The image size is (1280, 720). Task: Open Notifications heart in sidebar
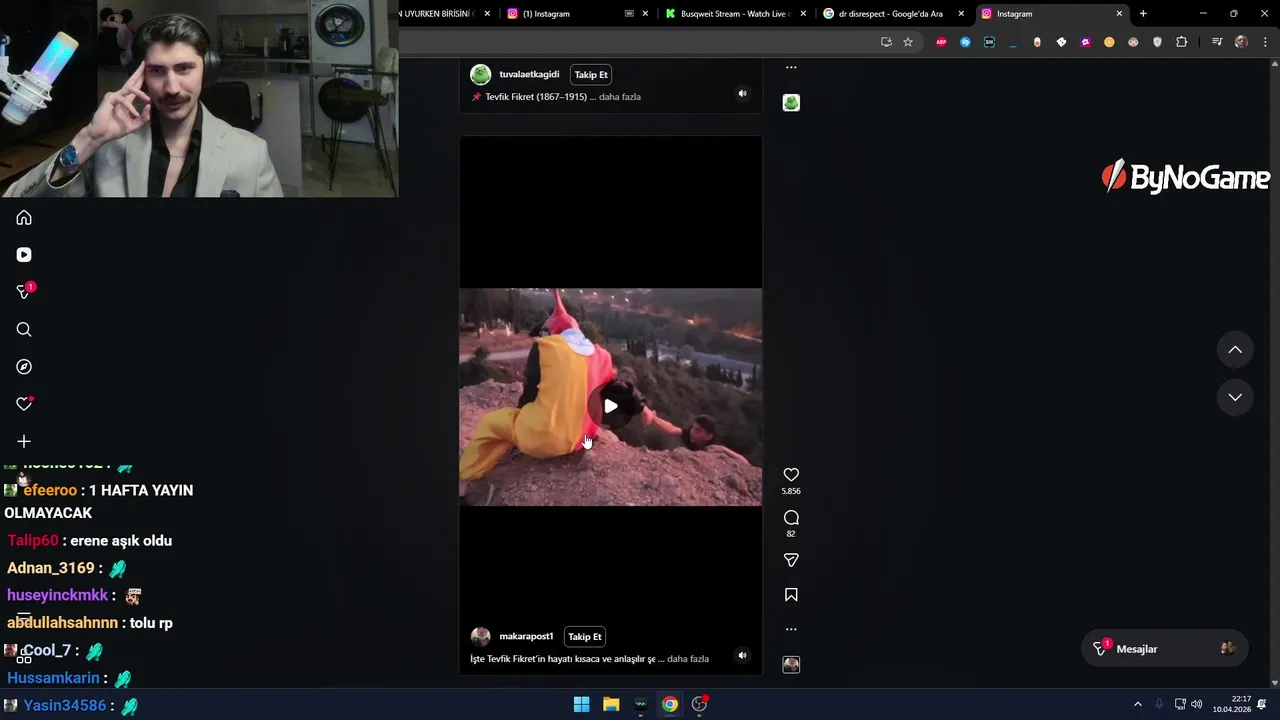(24, 404)
